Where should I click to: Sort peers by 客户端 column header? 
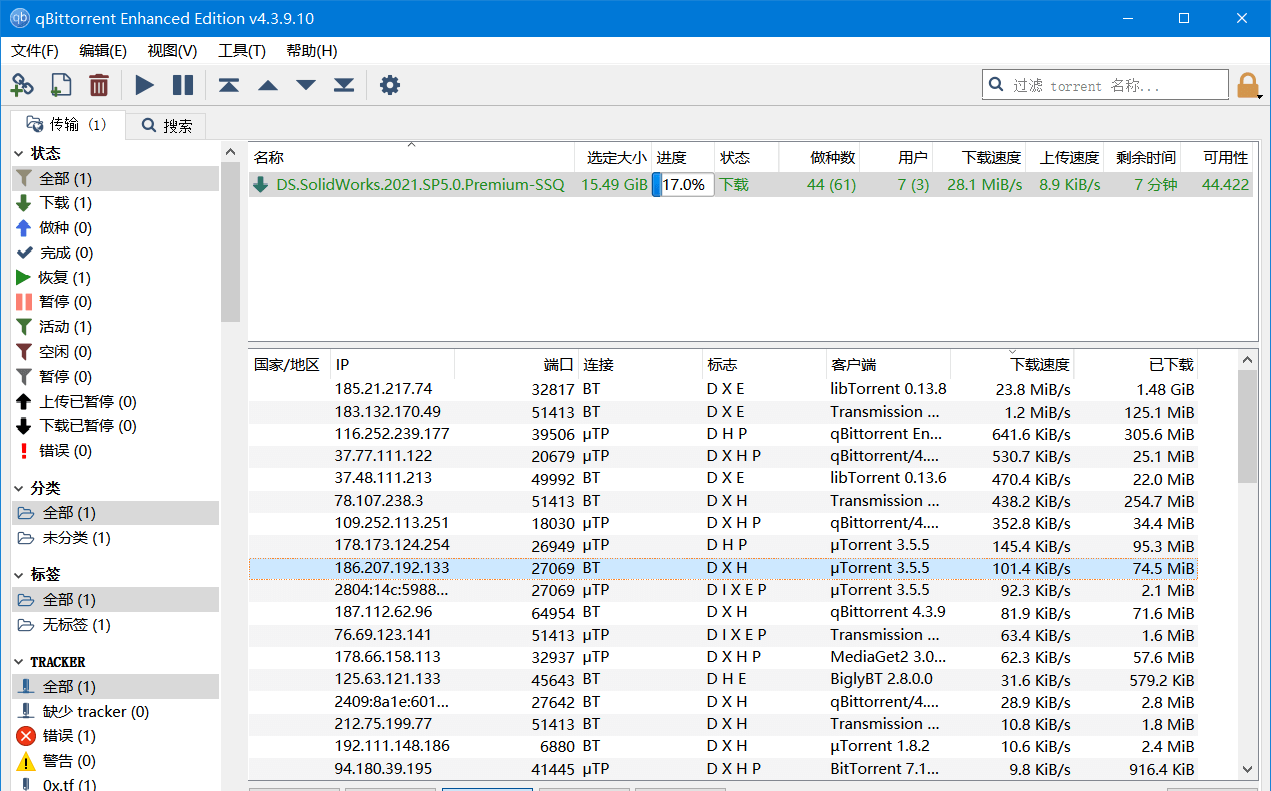pos(888,365)
